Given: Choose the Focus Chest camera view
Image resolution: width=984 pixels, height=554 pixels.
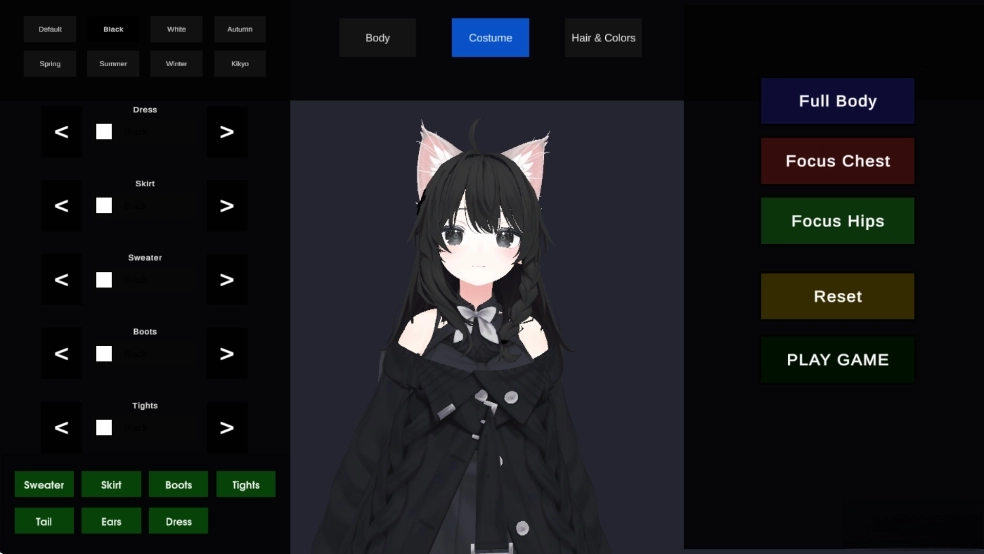Looking at the screenshot, I should (x=837, y=161).
